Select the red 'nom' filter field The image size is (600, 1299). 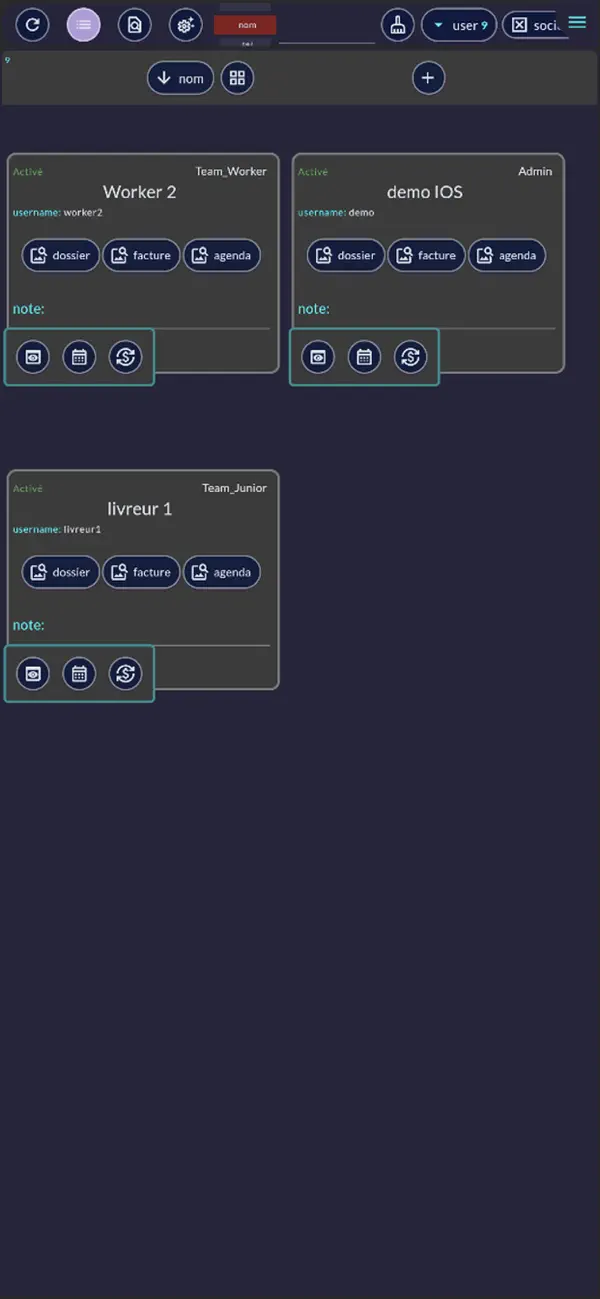click(x=245, y=25)
